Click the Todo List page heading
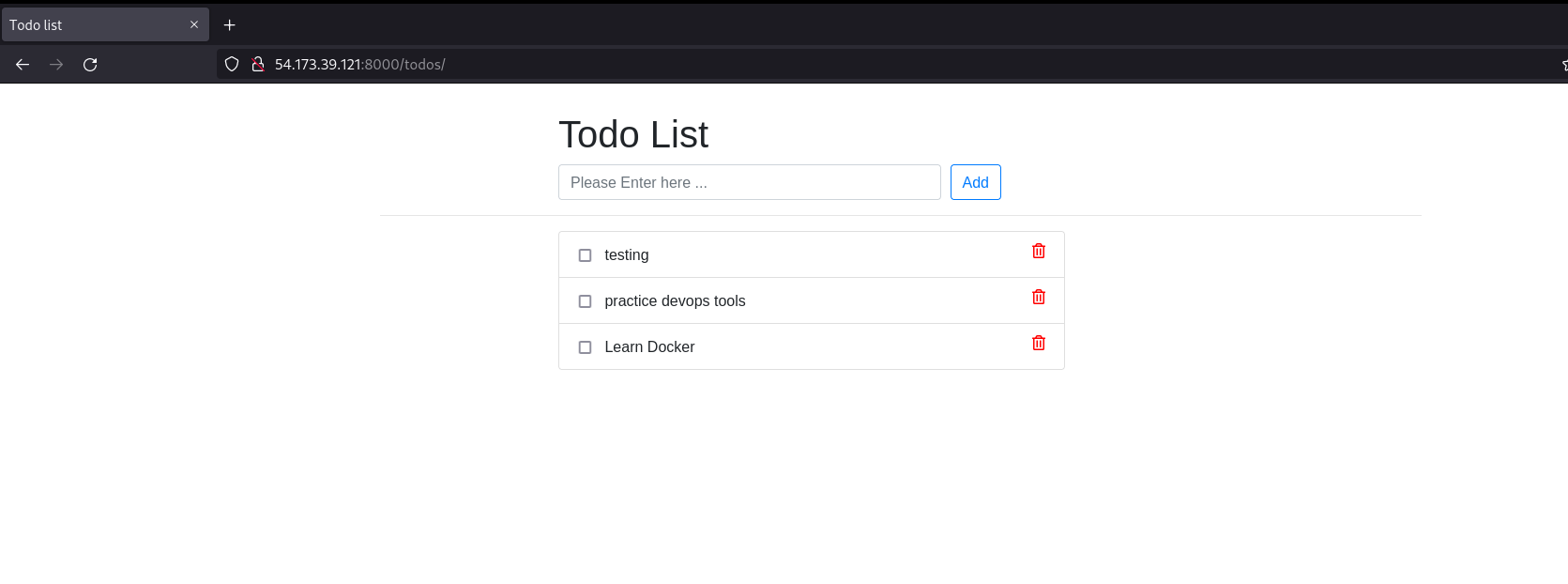This screenshot has height=584, width=1568. 633,133
